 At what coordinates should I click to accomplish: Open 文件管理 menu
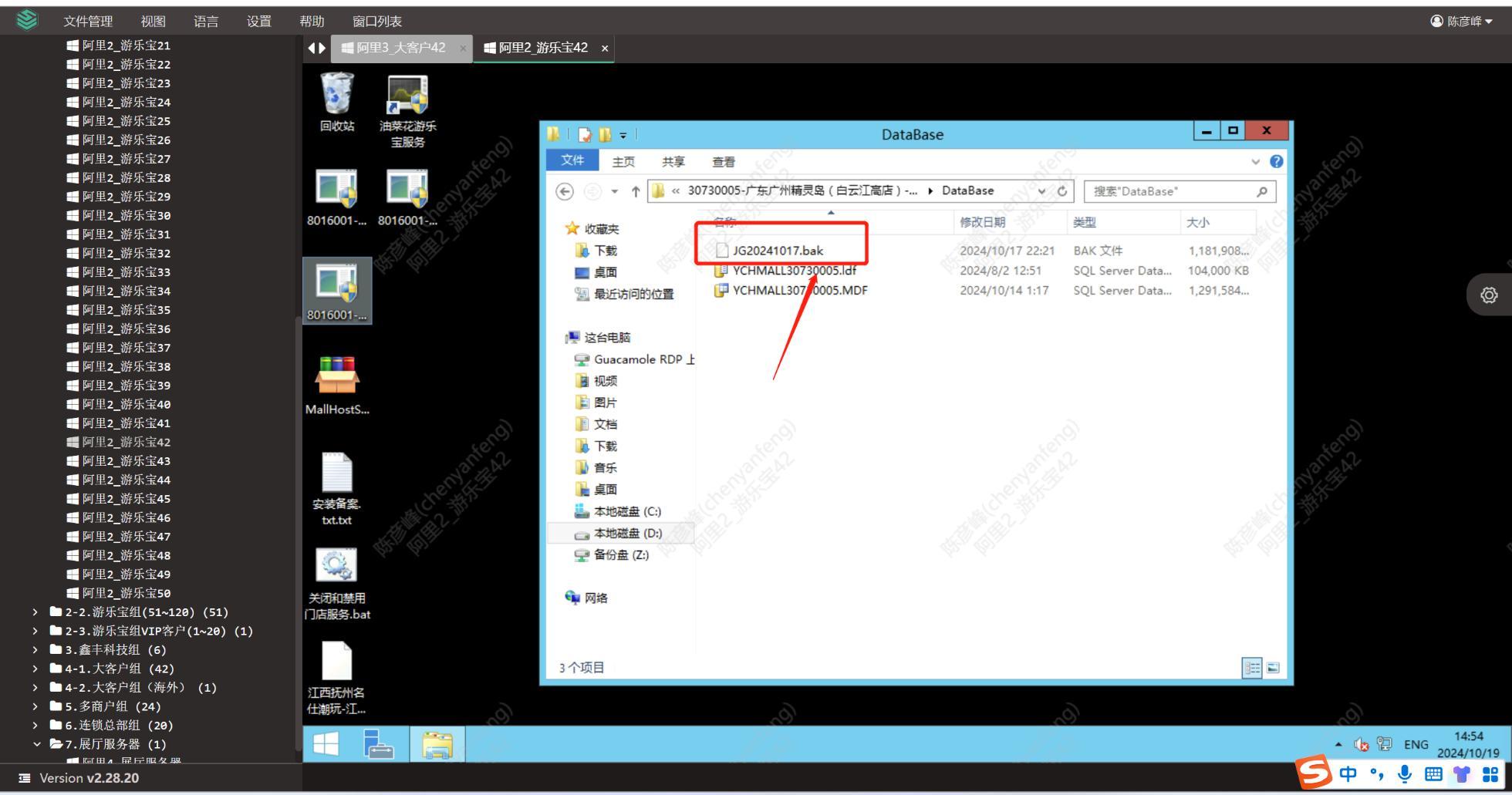tap(88, 22)
